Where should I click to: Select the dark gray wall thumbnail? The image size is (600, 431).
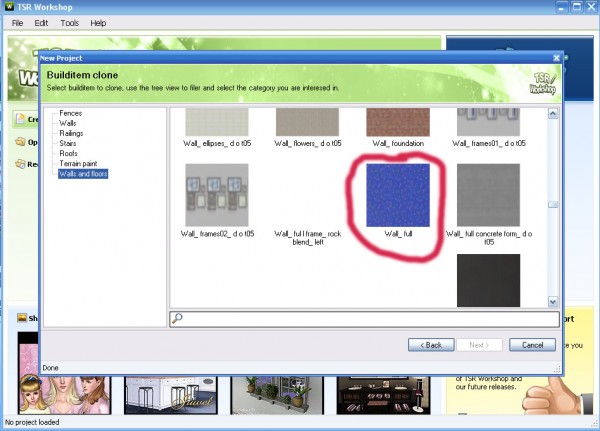point(489,280)
